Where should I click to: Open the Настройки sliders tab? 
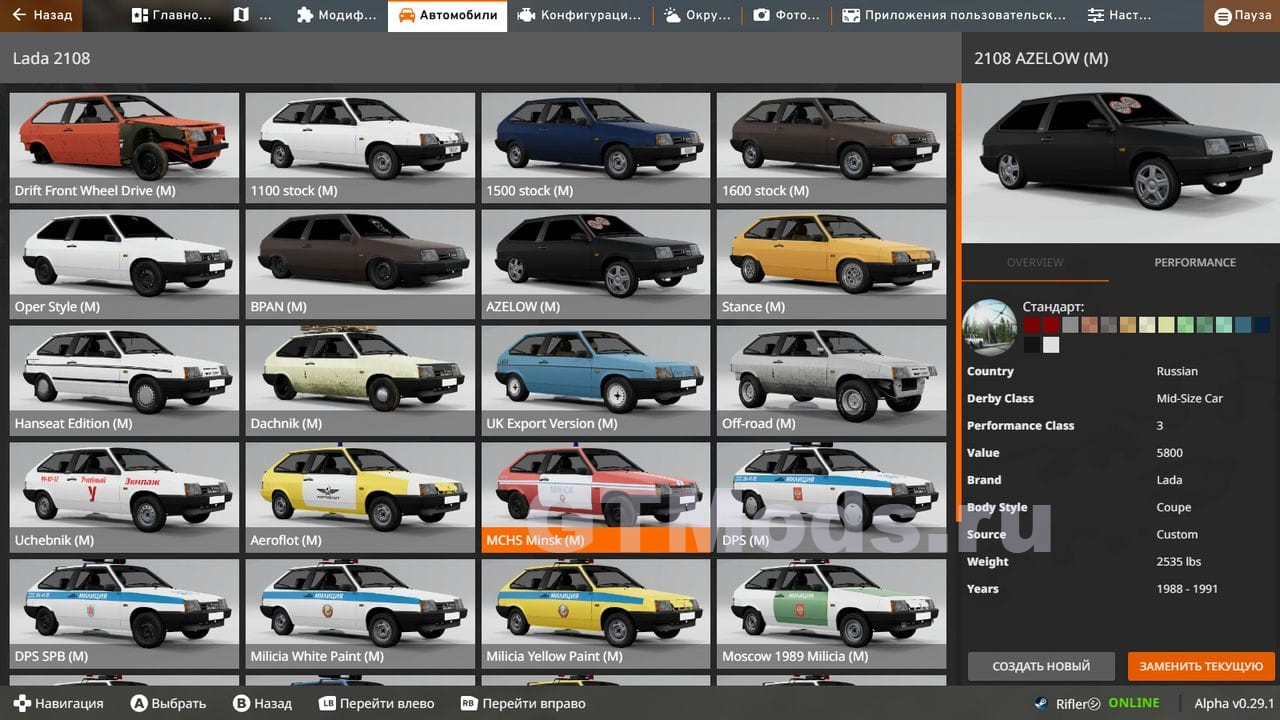pyautogui.click(x=1119, y=15)
